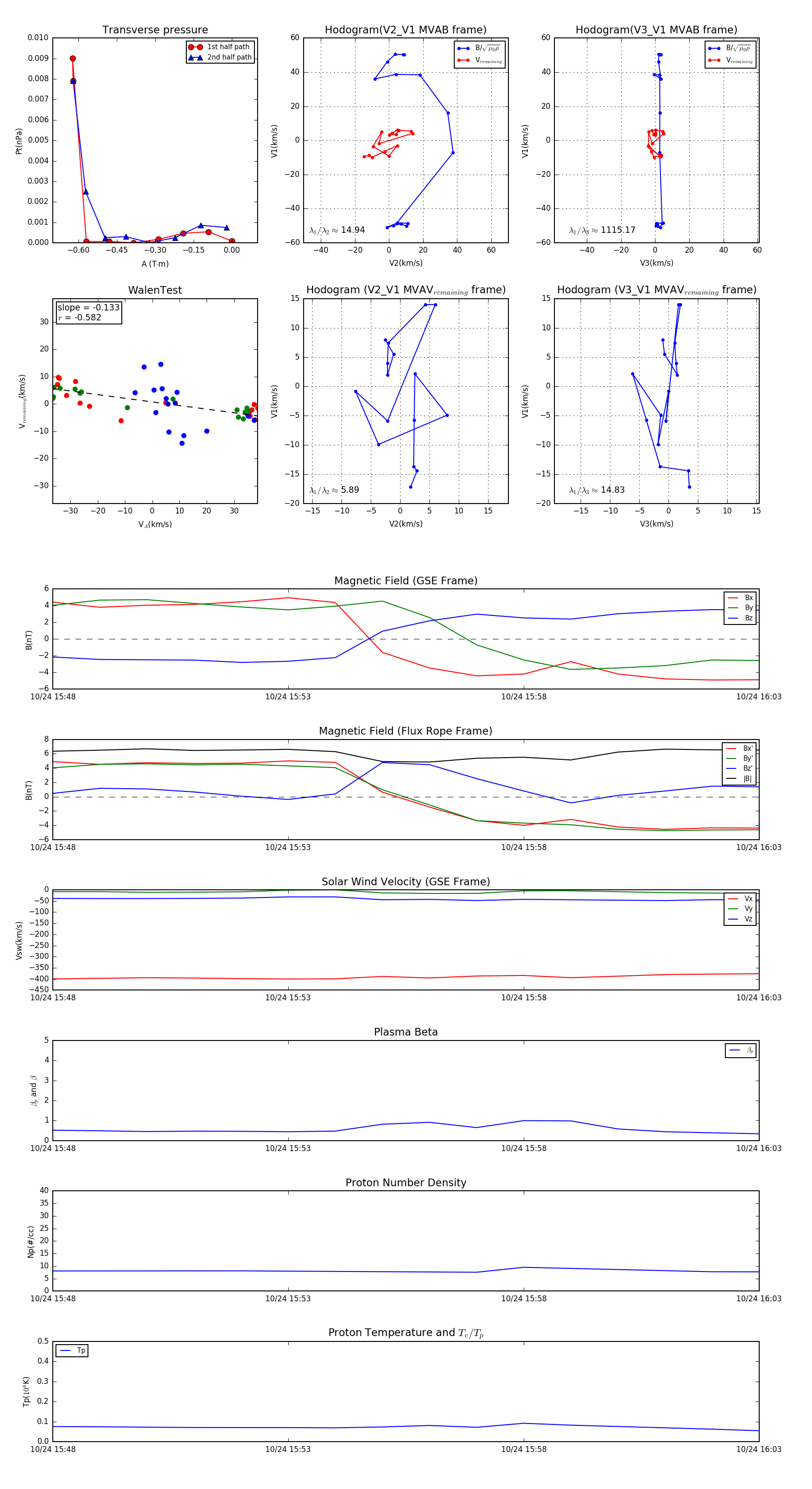This screenshot has width=812, height=1489.
Task: Select the "Bz" legend entry in GSE magnetic field
Action: pos(740,618)
